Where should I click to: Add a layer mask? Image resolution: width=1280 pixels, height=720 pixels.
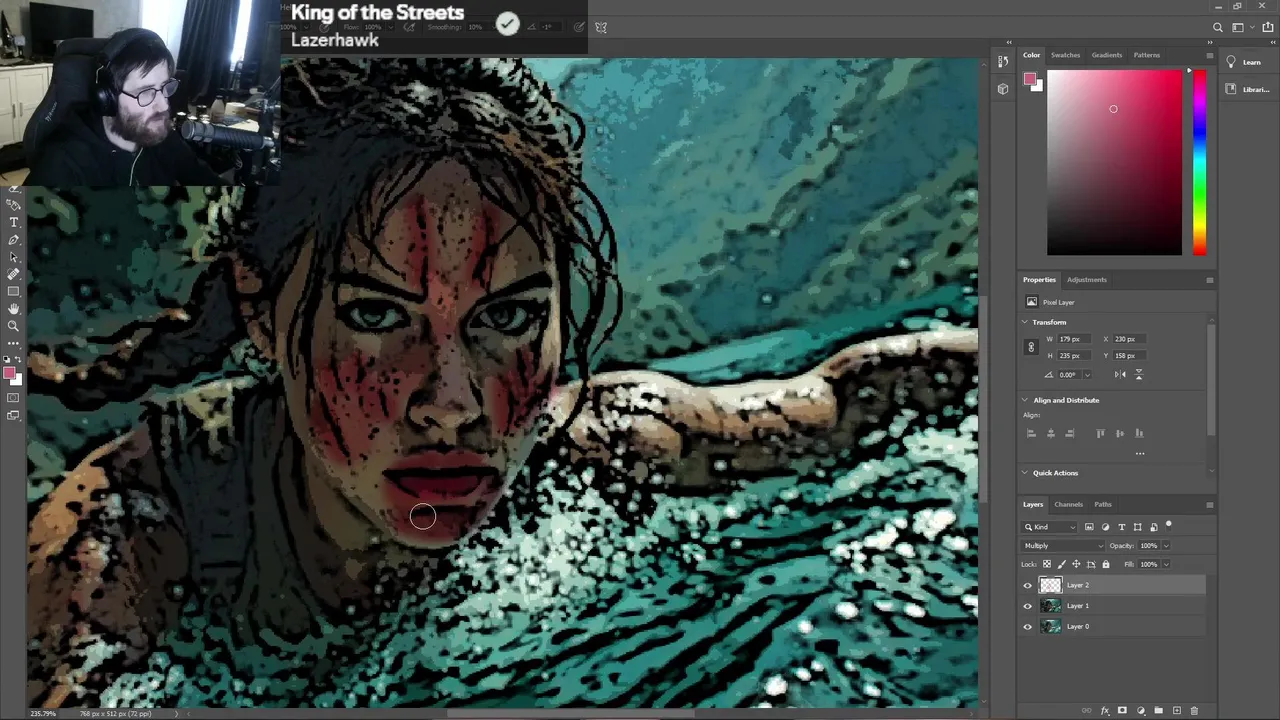click(1122, 711)
